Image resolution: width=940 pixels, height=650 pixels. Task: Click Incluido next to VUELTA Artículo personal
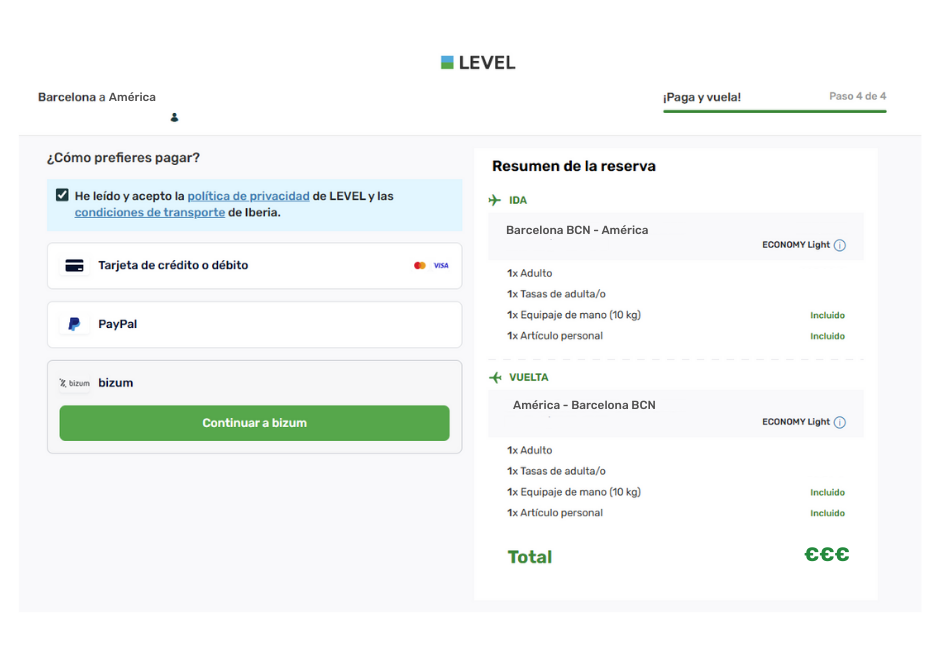coord(827,513)
